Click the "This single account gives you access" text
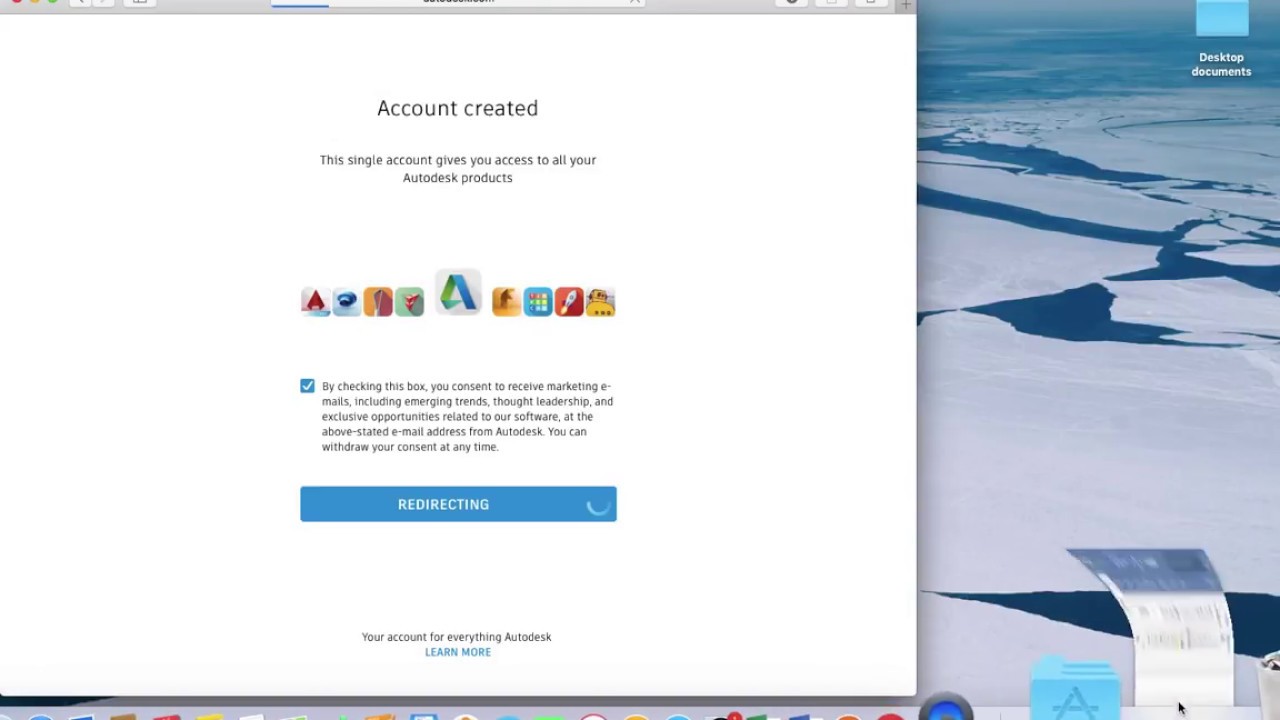The width and height of the screenshot is (1280, 720). click(x=458, y=169)
